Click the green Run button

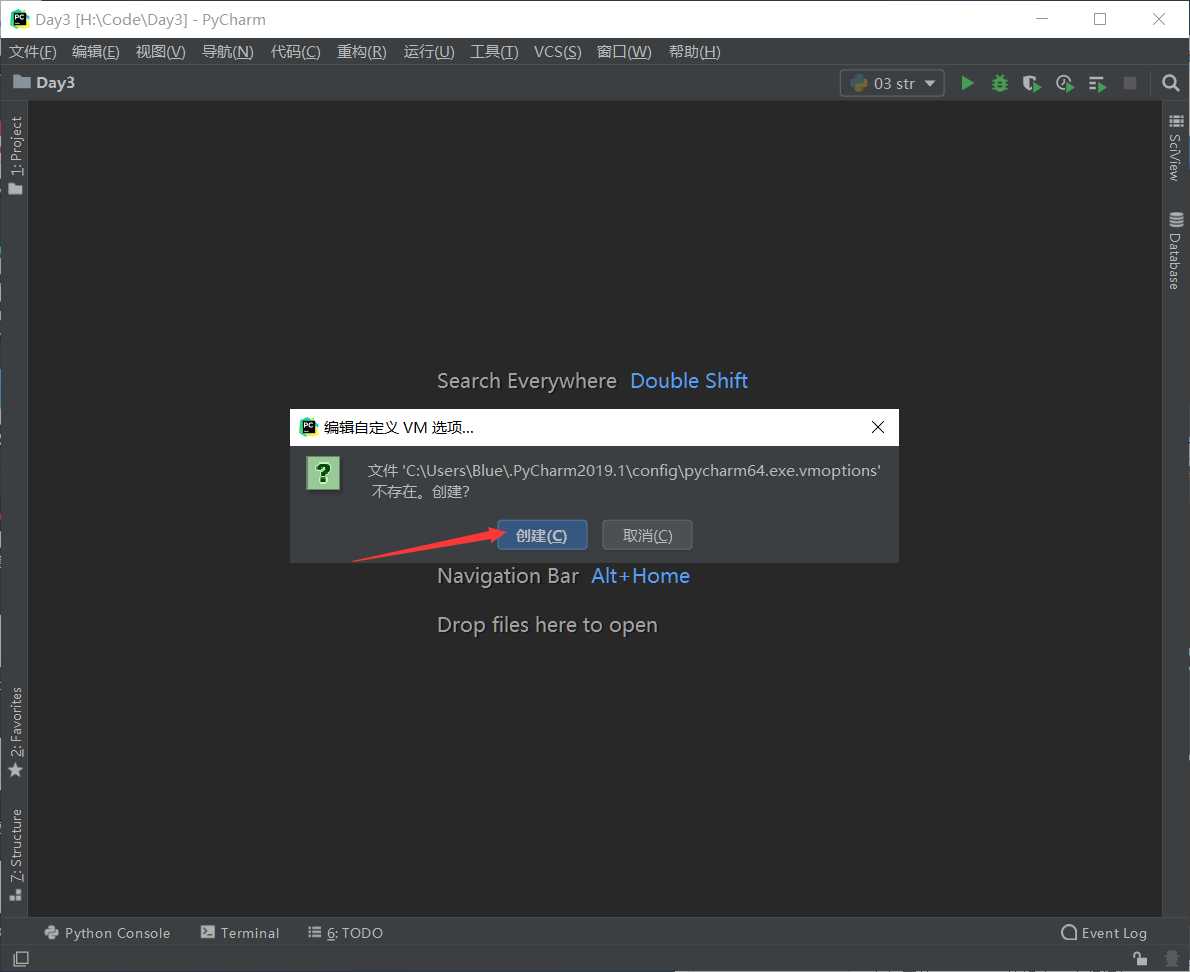pos(967,83)
